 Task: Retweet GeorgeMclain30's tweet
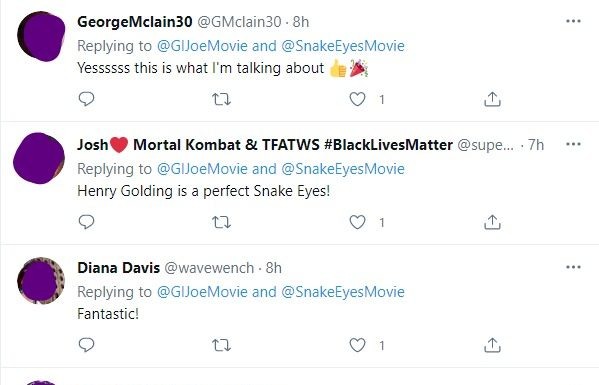[221, 99]
